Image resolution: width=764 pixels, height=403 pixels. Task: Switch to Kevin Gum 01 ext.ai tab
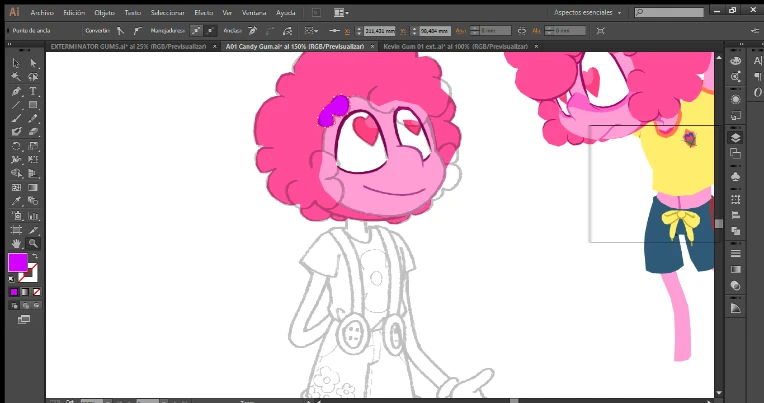tap(456, 46)
